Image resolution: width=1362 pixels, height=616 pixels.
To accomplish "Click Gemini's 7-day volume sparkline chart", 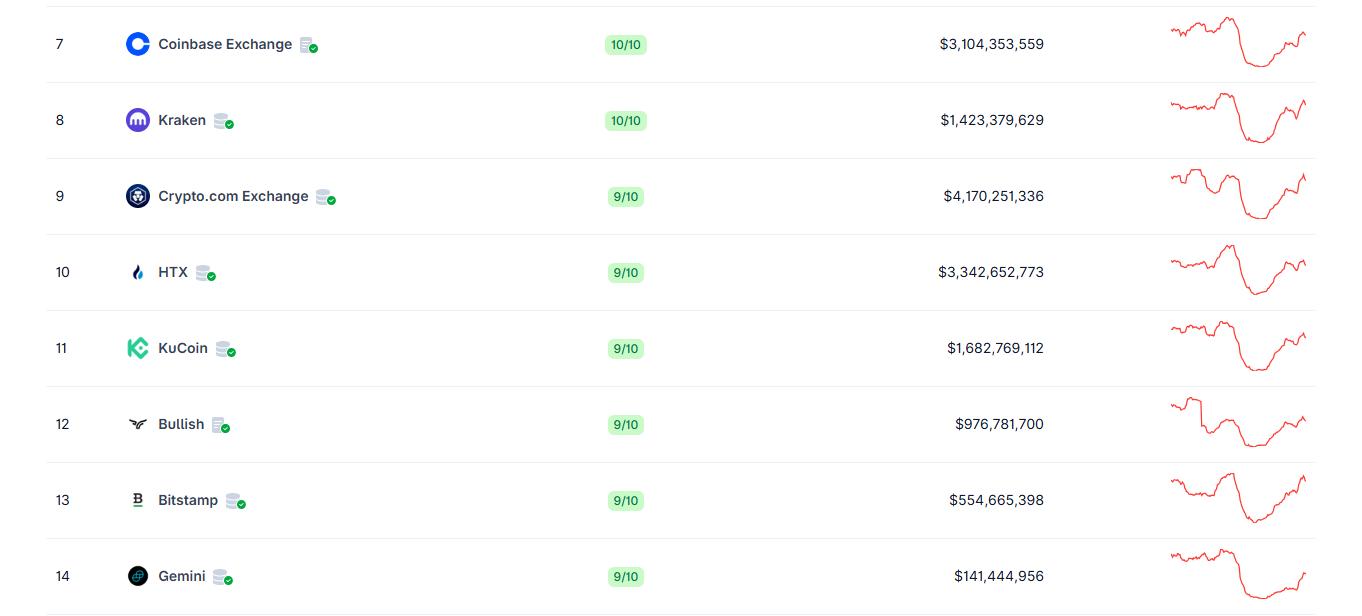I will (1238, 574).
